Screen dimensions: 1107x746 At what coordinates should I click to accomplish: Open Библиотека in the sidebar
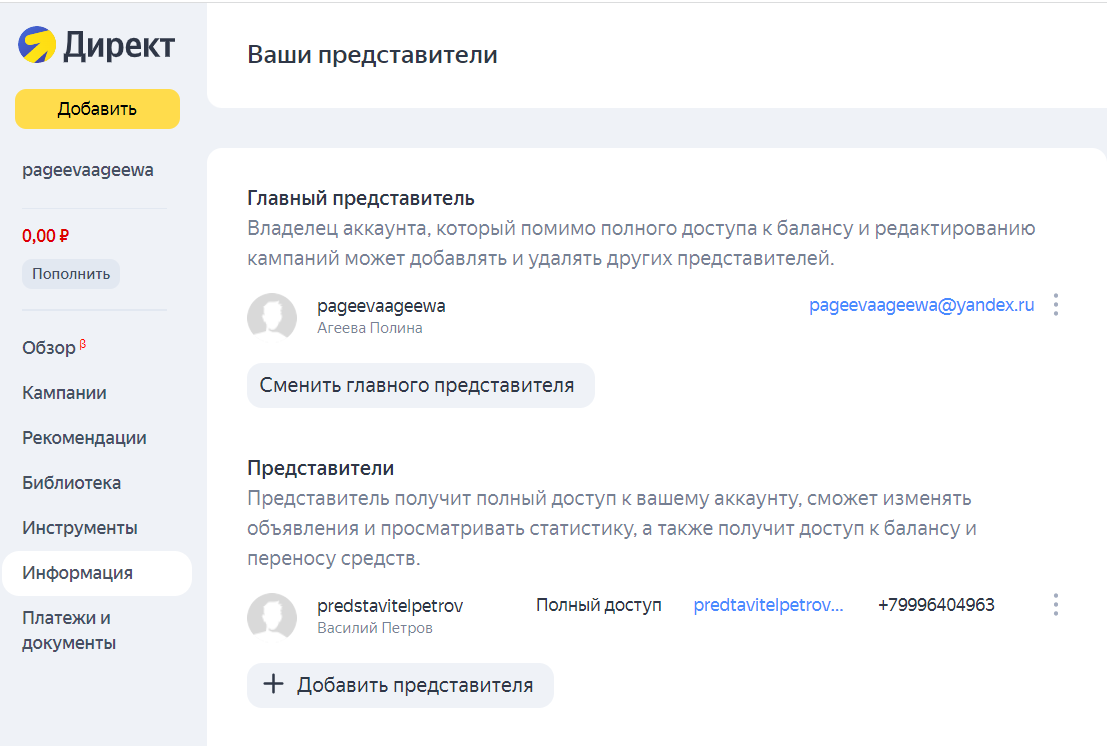71,483
